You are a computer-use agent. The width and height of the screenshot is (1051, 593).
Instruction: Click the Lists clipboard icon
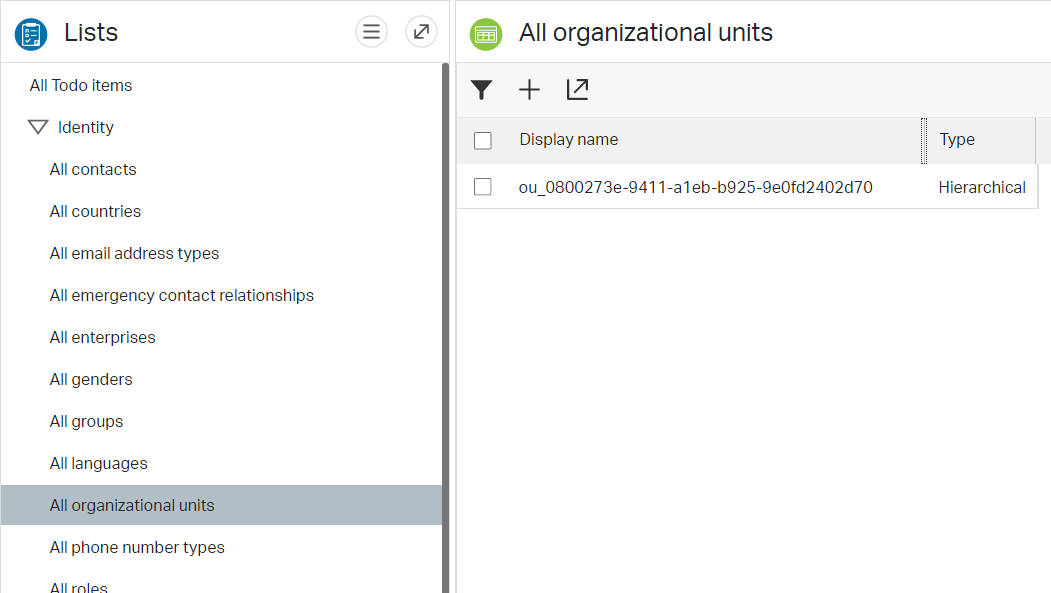(31, 34)
